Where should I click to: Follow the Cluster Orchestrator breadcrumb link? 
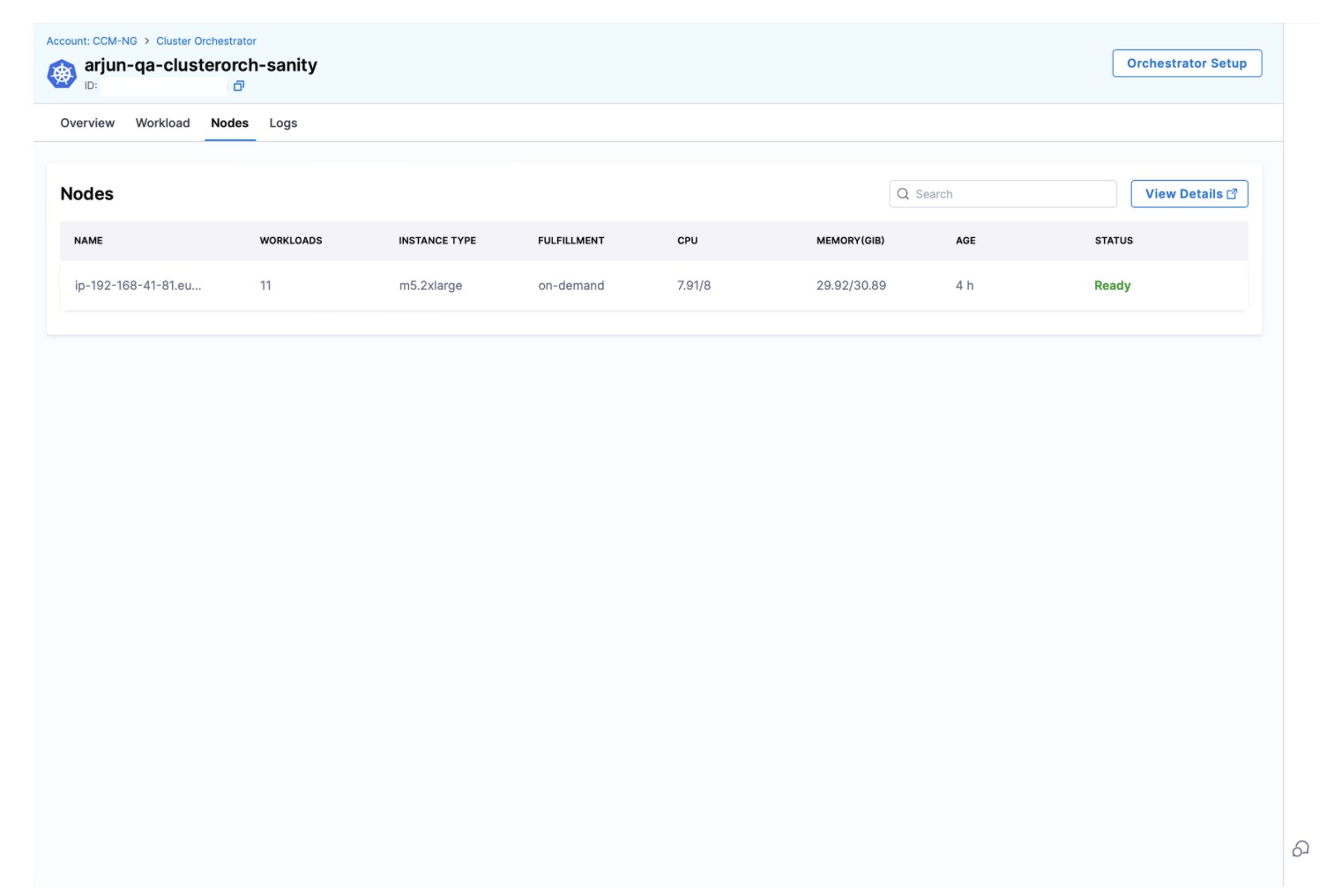click(206, 41)
